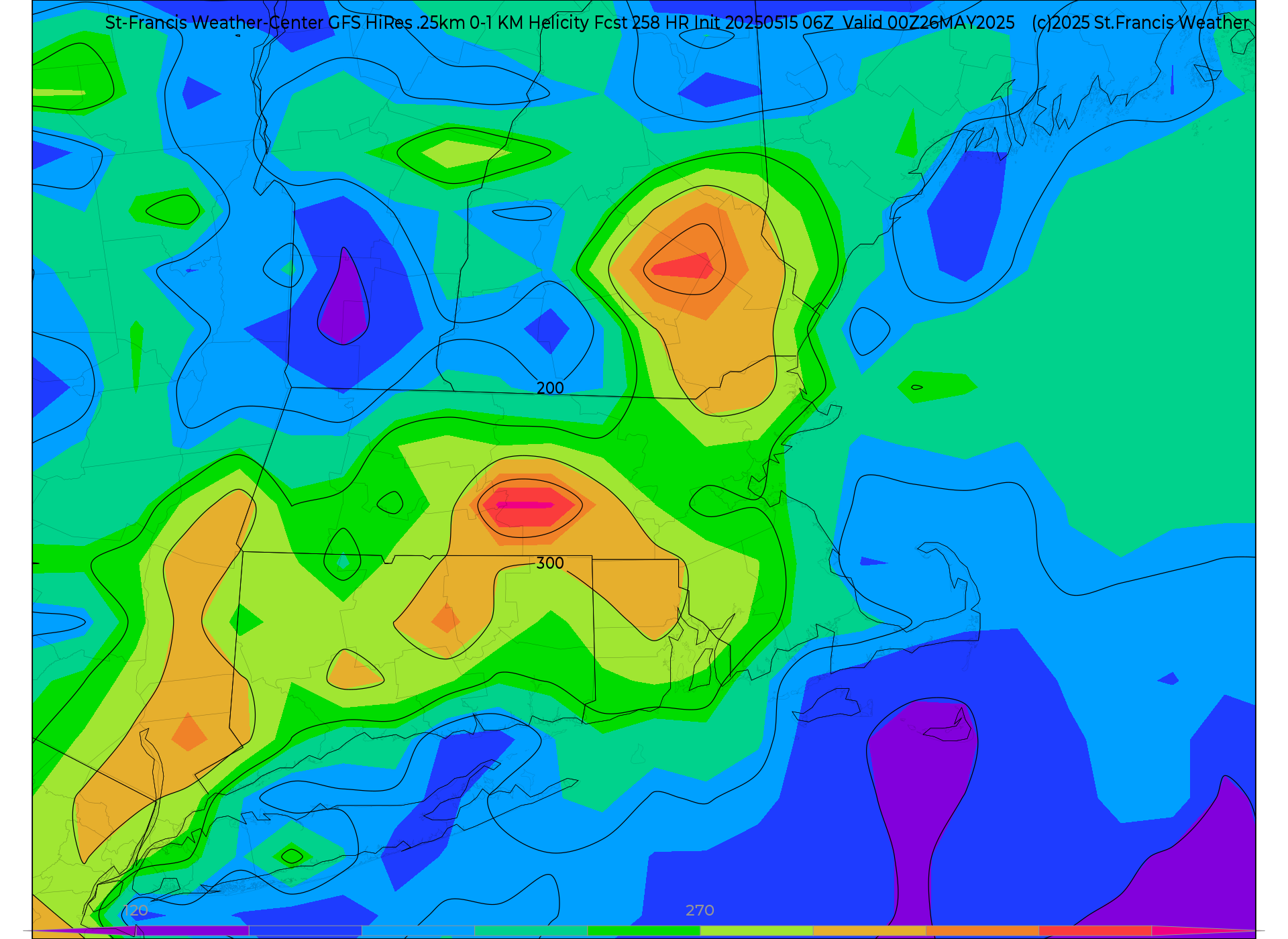Click the 'Valid 00Z26MAY2025' text
Viewport: 1288px width, 939px height.
(928, 23)
